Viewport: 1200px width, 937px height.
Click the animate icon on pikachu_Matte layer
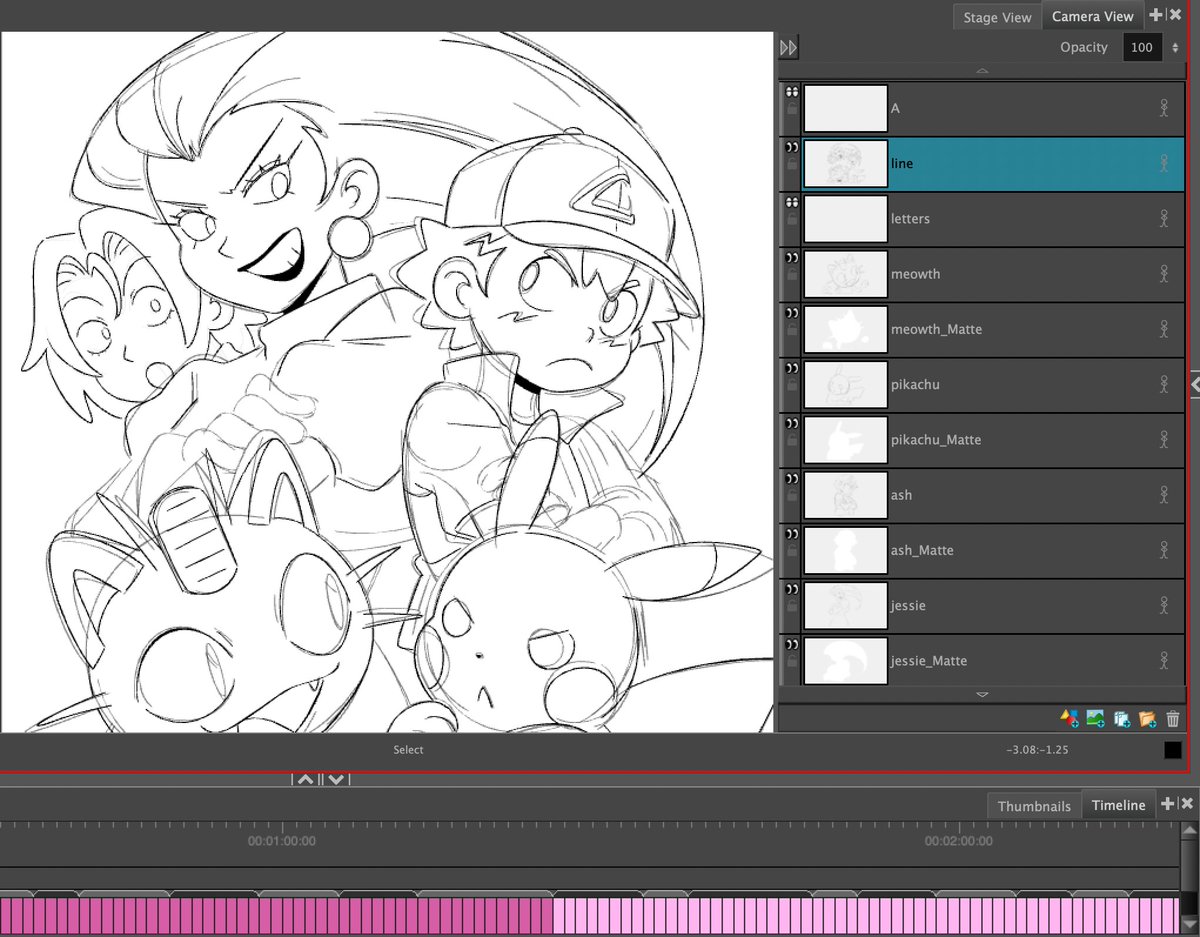[x=1164, y=439]
